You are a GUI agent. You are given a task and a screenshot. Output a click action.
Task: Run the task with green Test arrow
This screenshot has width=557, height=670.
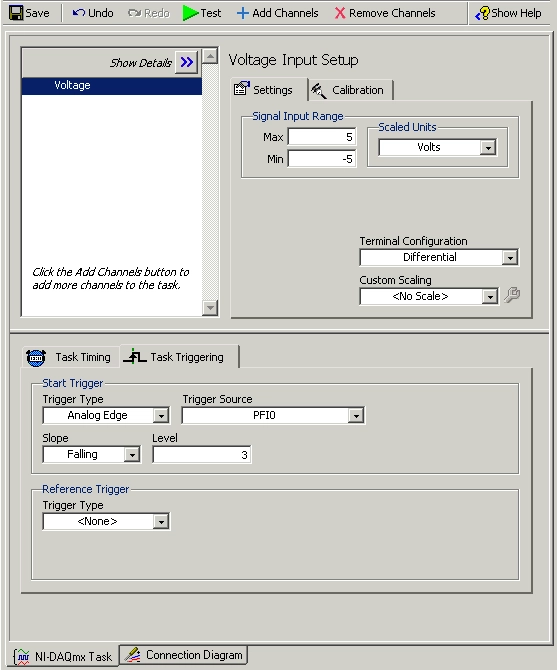point(190,13)
